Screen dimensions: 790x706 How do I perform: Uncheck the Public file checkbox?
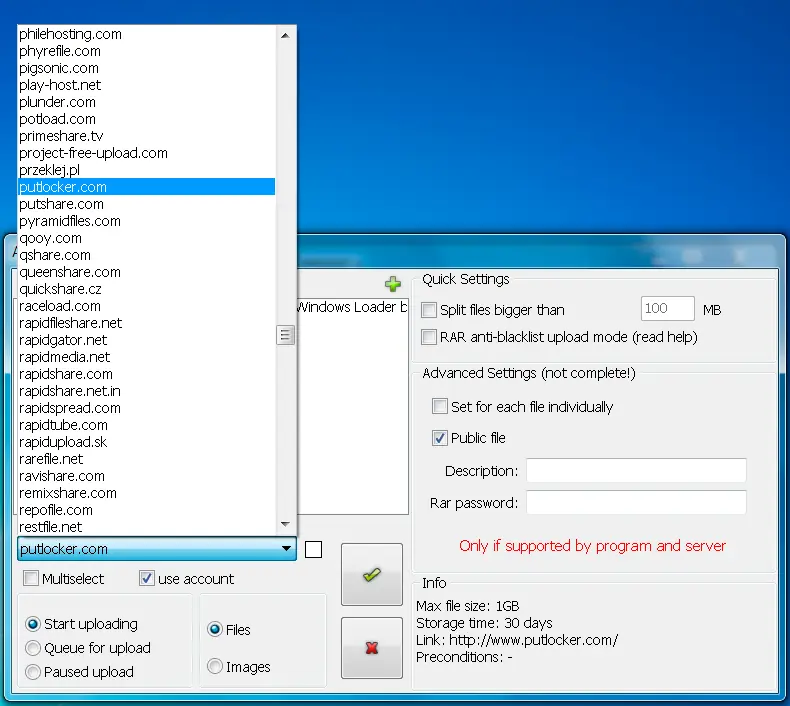pos(440,438)
